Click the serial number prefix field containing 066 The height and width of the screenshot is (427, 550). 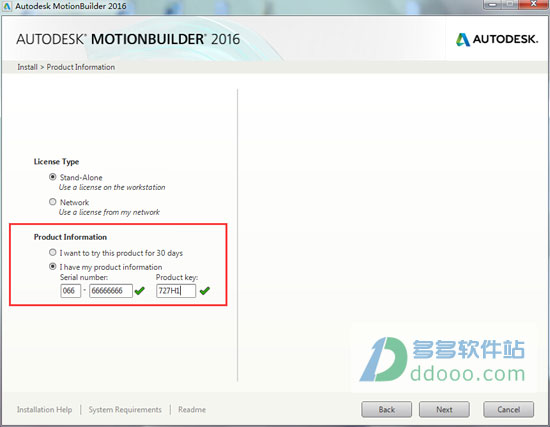pos(71,291)
